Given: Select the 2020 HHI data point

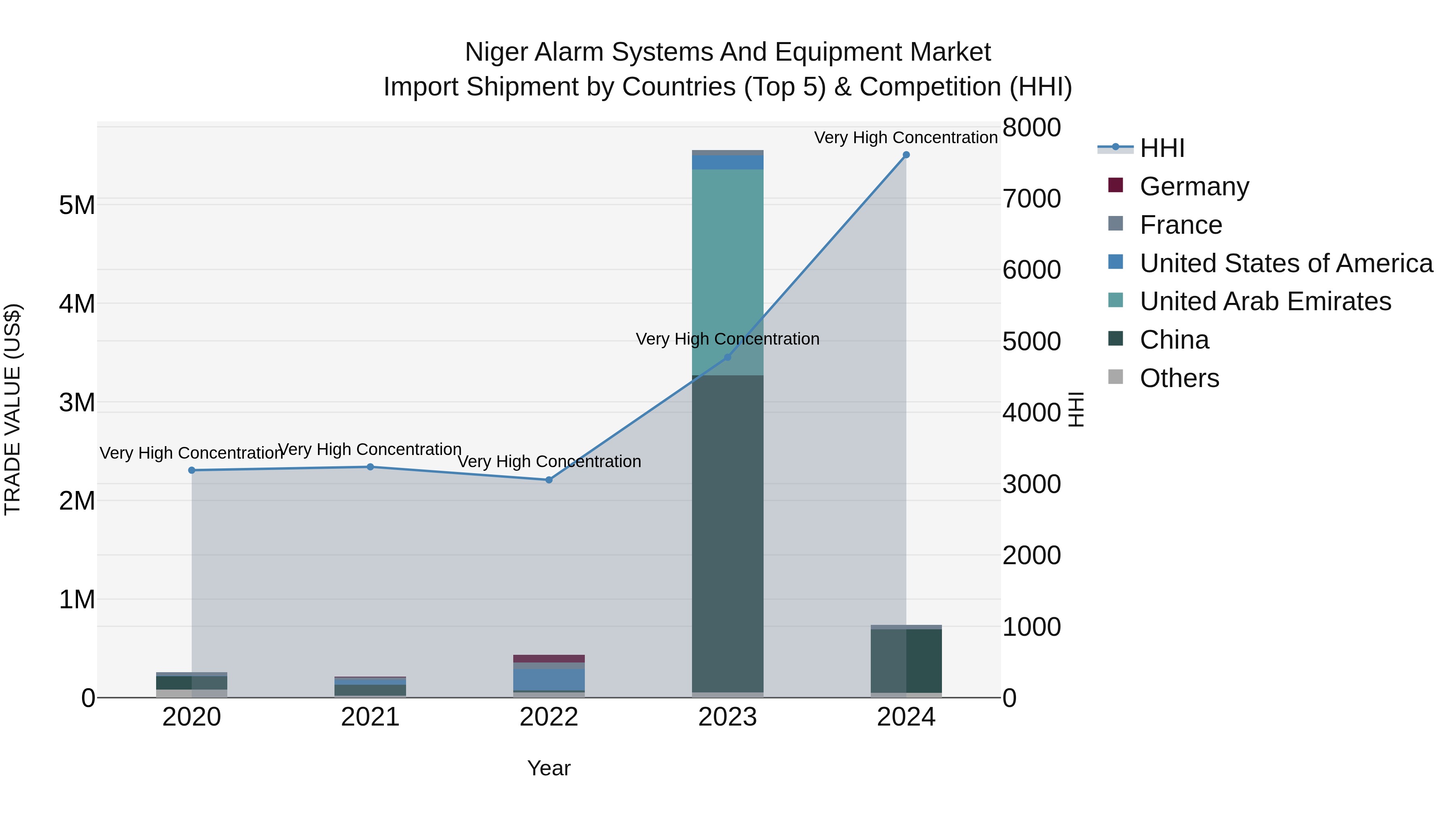Looking at the screenshot, I should pyautogui.click(x=192, y=470).
